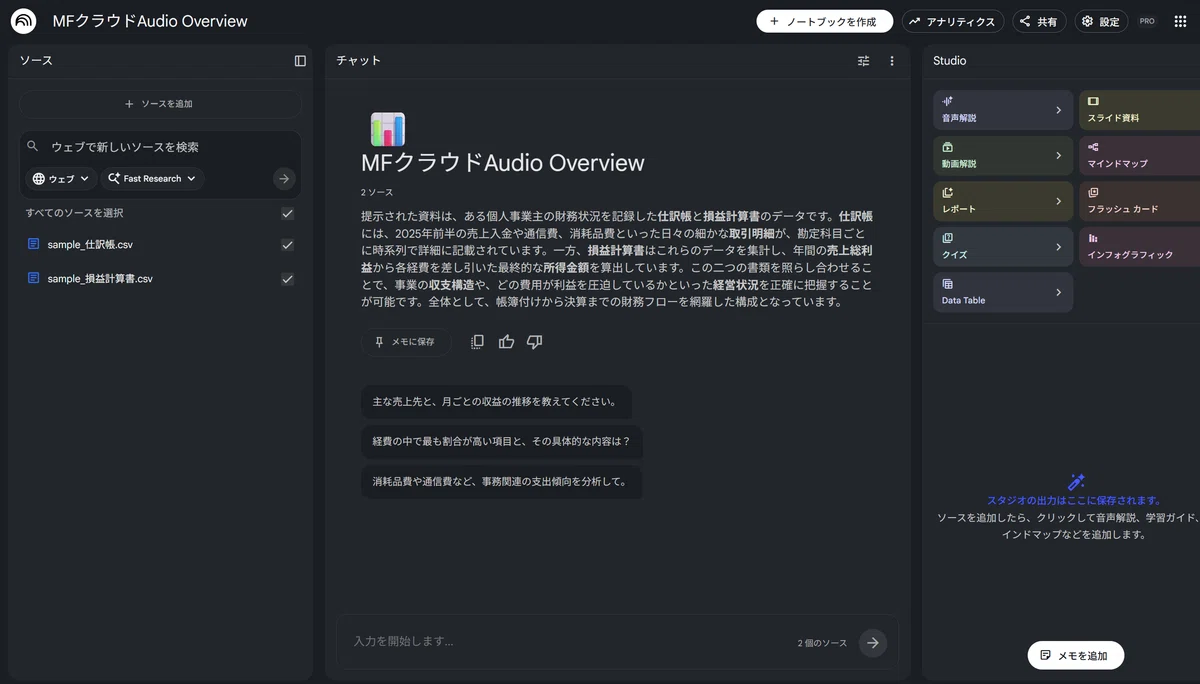This screenshot has height=684, width=1200.
Task: Focus the 入力を開始します chat input
Action: 570,642
